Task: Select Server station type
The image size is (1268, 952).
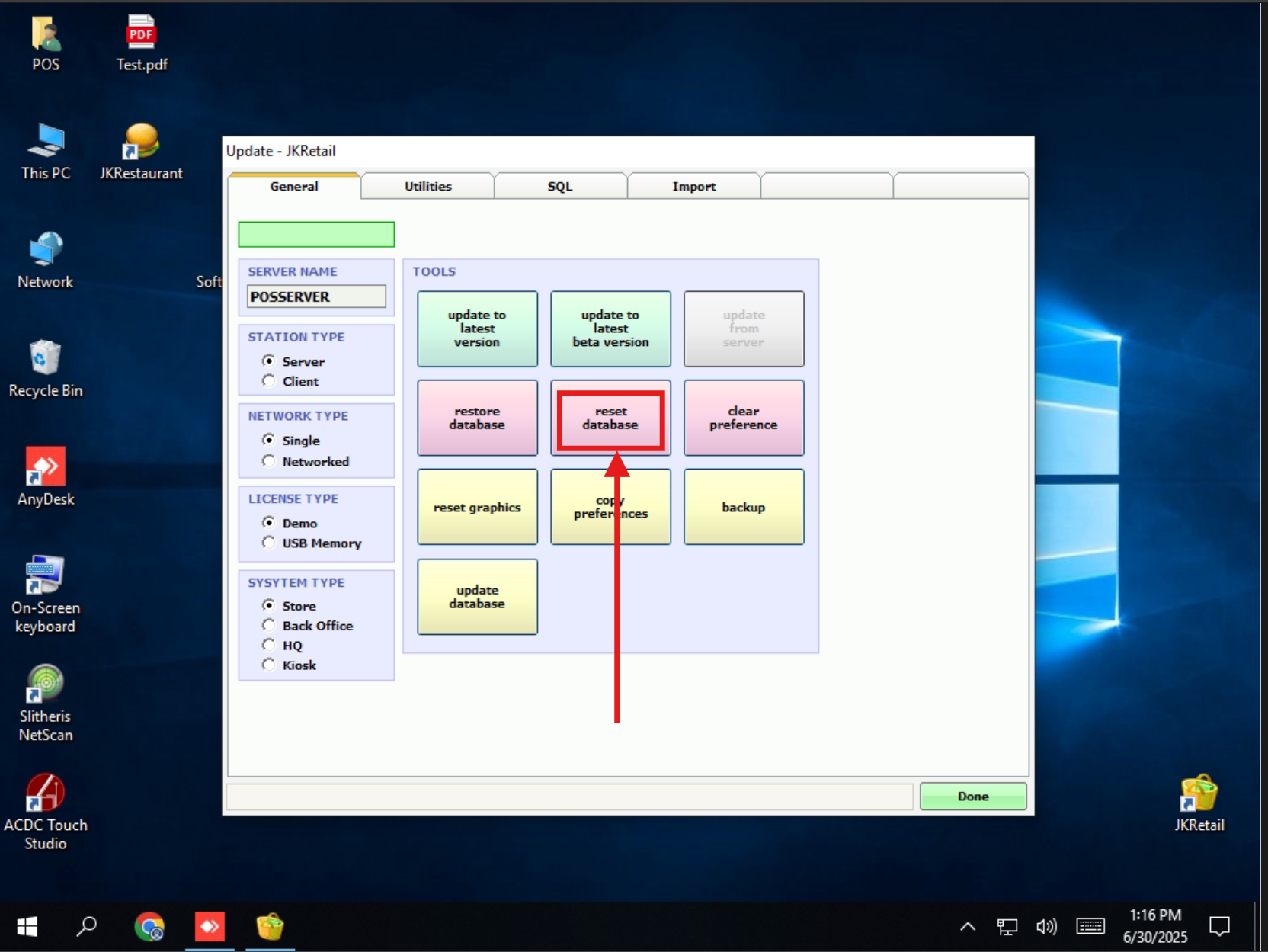Action: coord(293,361)
